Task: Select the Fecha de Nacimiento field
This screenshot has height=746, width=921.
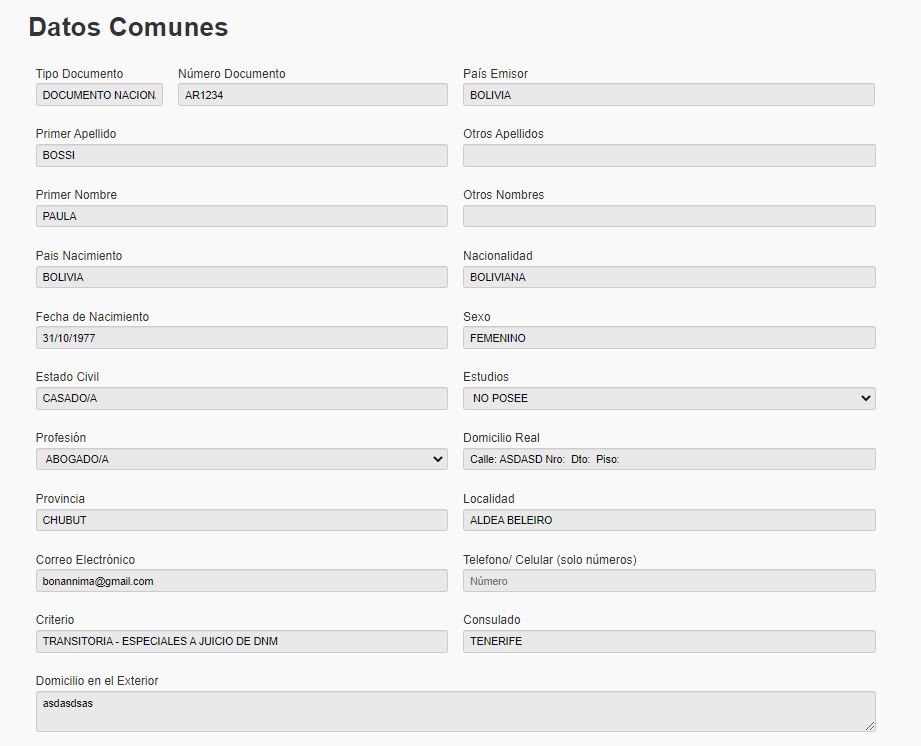Action: pyautogui.click(x=241, y=338)
